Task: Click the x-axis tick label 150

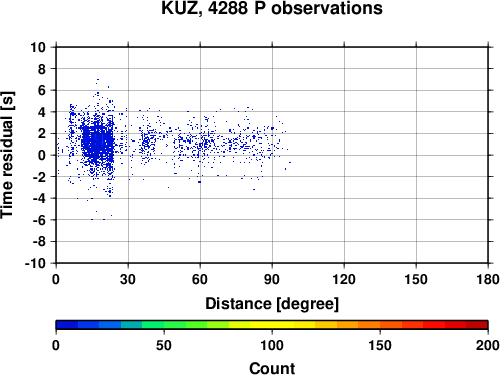Action: (x=416, y=279)
